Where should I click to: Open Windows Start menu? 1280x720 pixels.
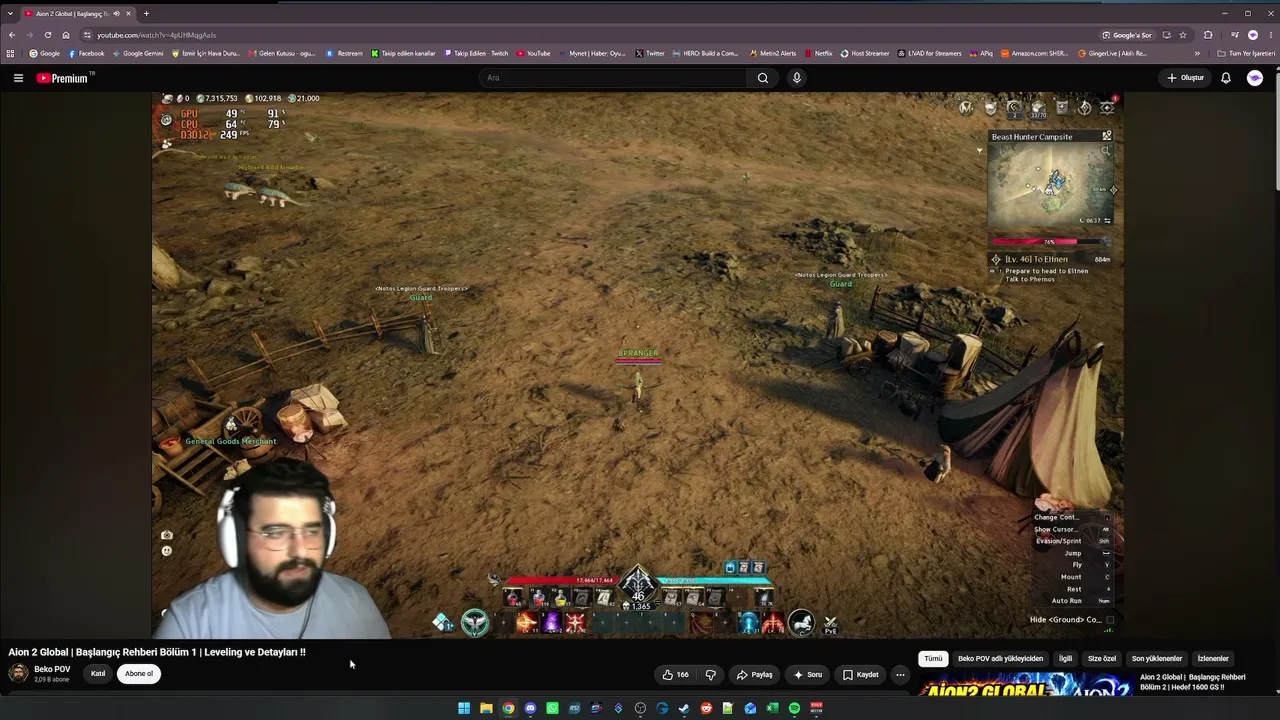click(x=464, y=708)
